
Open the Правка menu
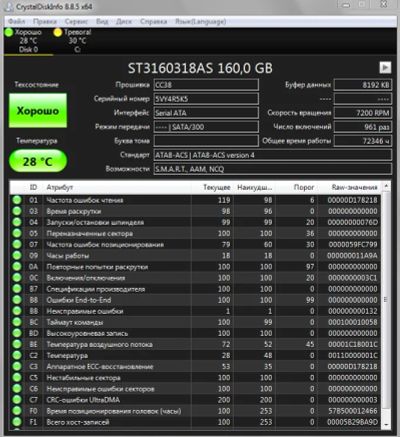[45, 22]
